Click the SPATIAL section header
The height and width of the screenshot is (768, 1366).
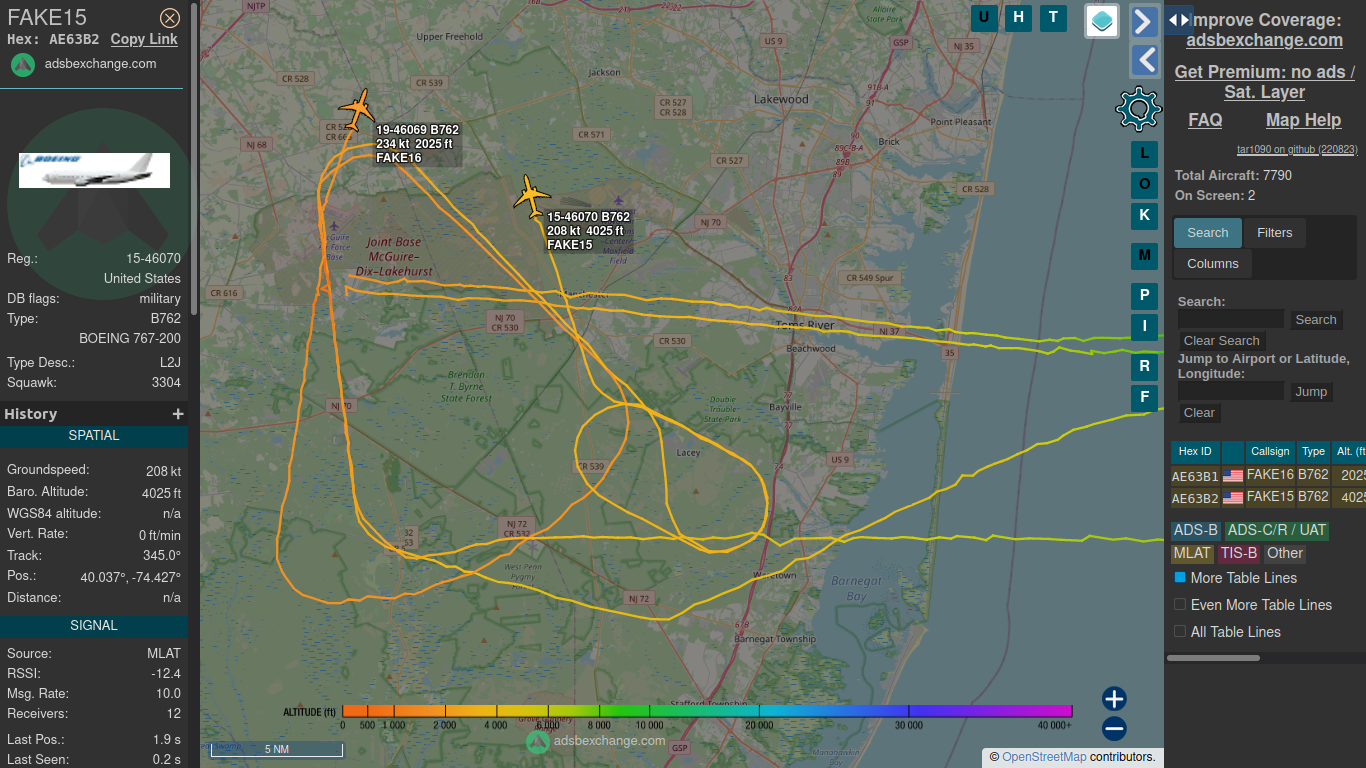click(94, 436)
